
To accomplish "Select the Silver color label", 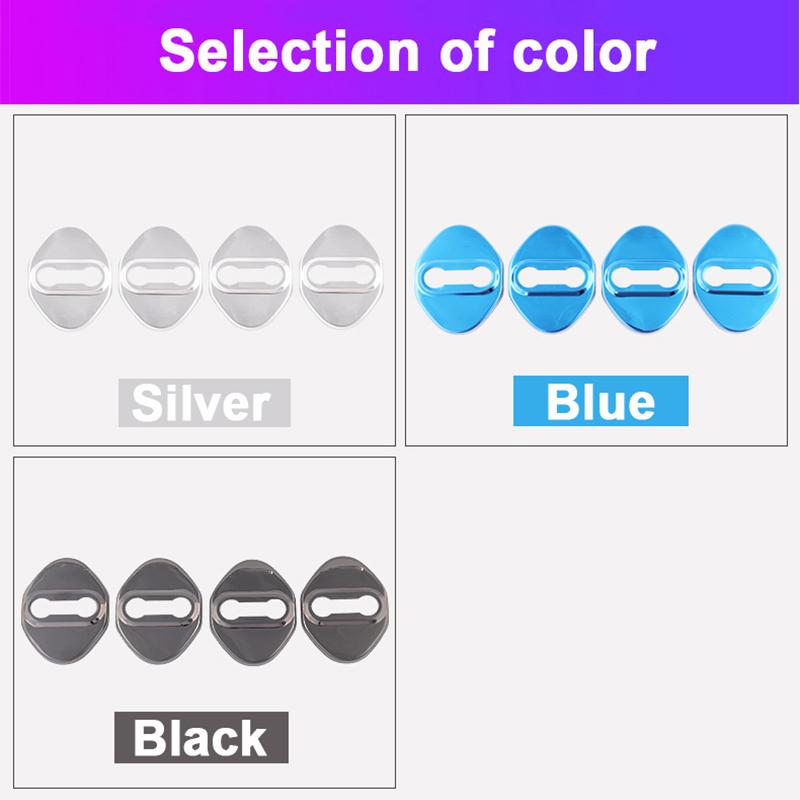I will (x=203, y=403).
